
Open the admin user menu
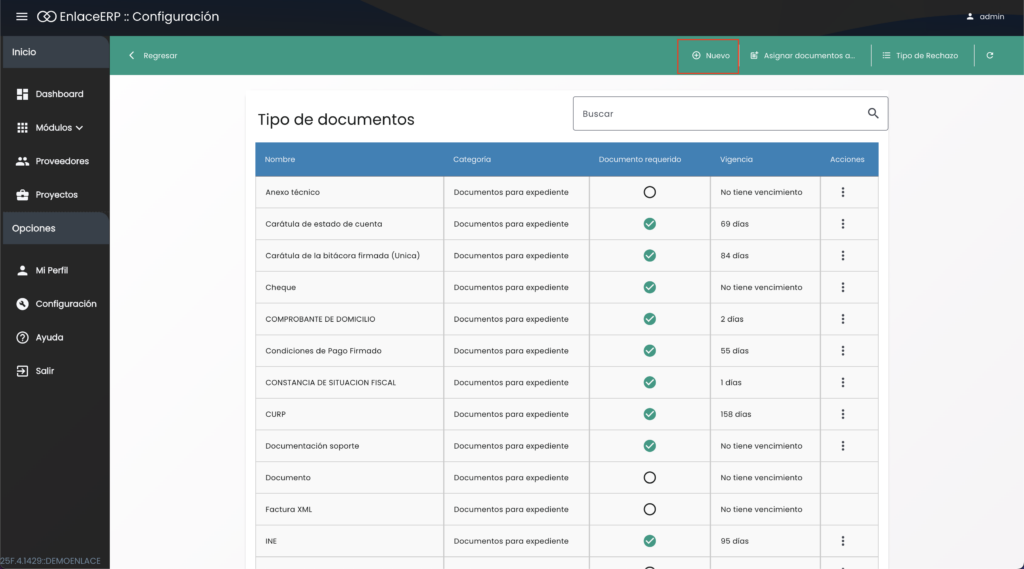(x=985, y=17)
